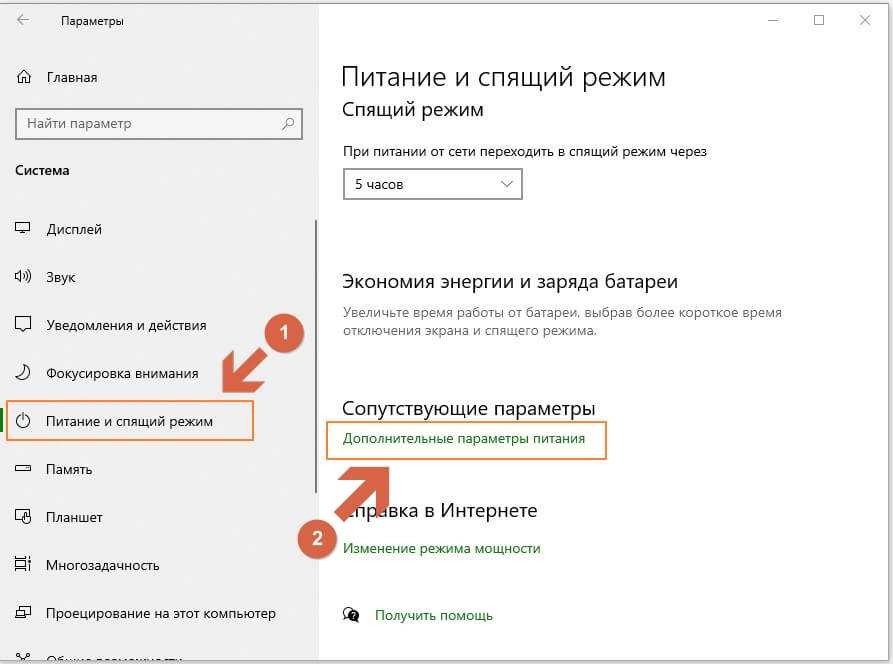Click Экономия энергии и заряда батареи heading
The image size is (893, 664).
coord(510,281)
